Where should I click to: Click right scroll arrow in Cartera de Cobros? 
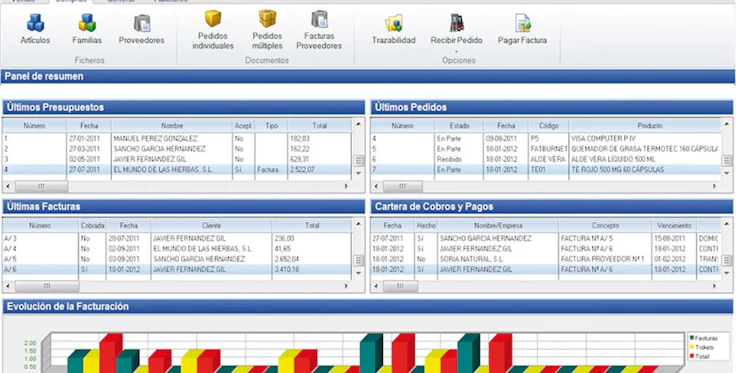click(714, 286)
